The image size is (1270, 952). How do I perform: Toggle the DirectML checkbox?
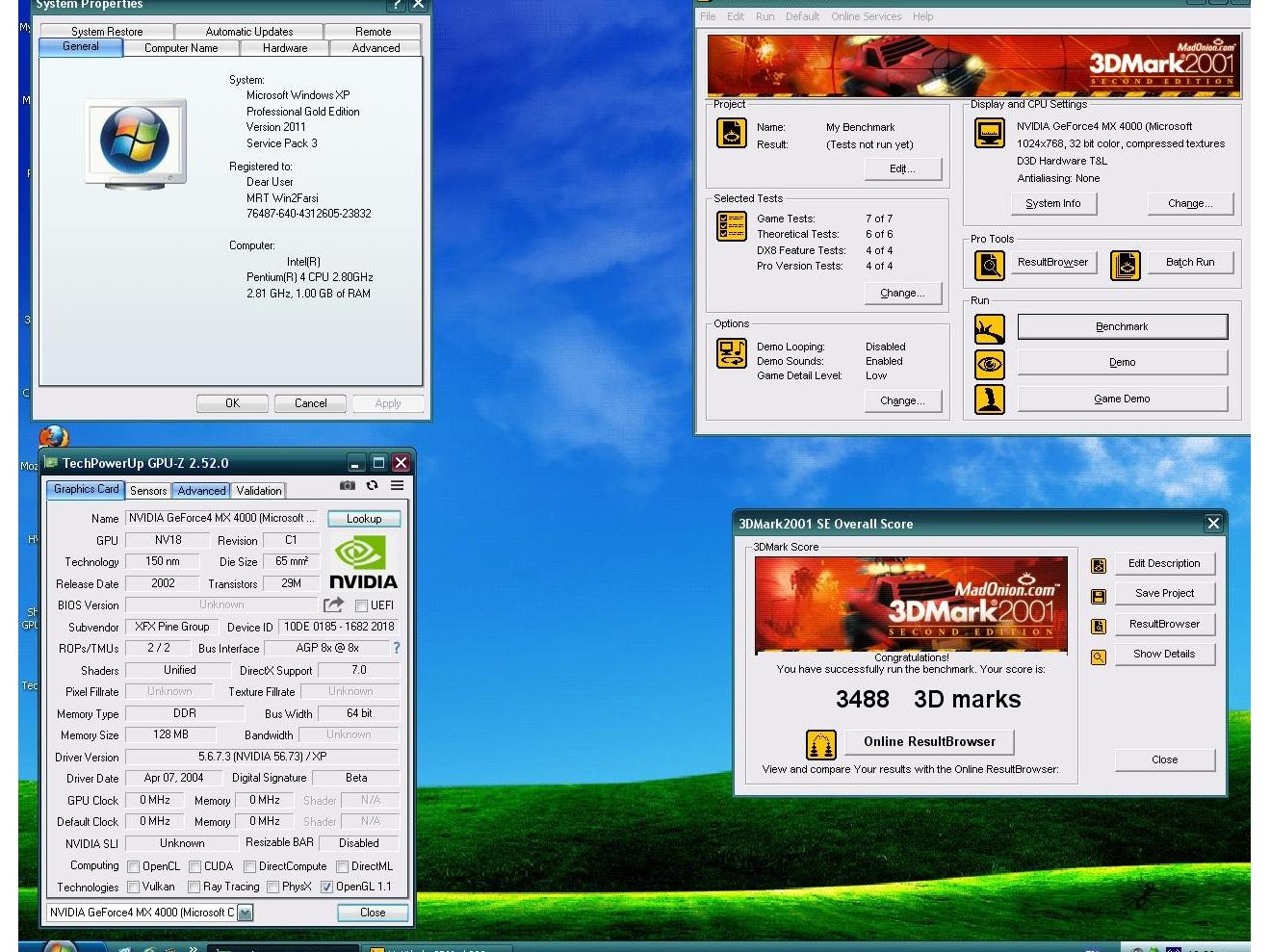point(342,866)
